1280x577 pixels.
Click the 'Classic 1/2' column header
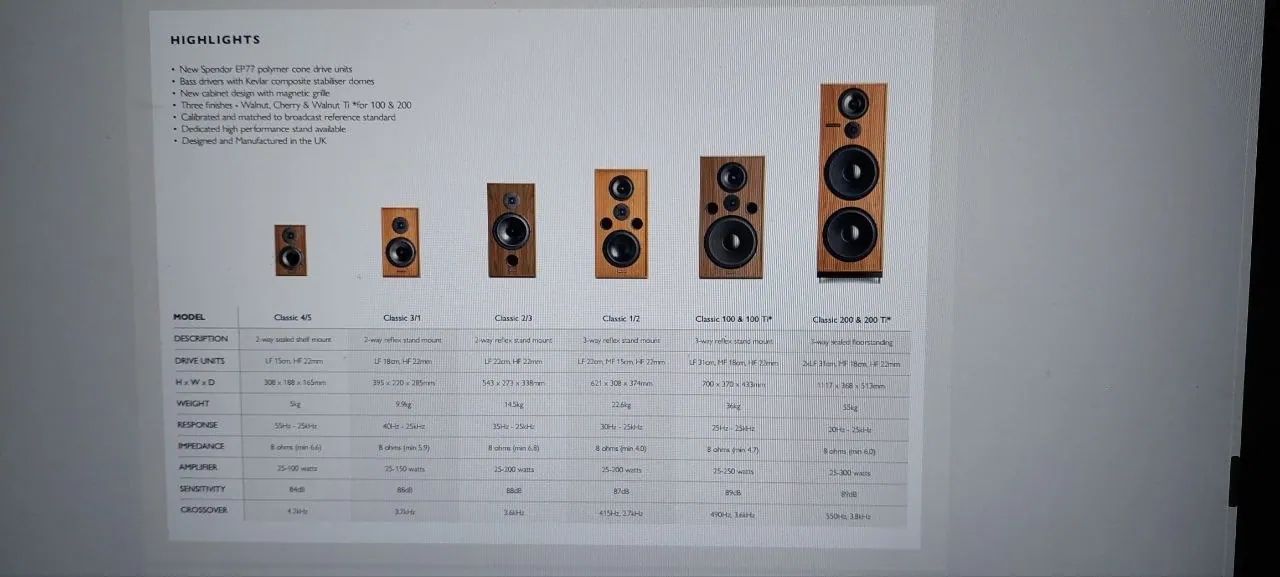click(621, 319)
